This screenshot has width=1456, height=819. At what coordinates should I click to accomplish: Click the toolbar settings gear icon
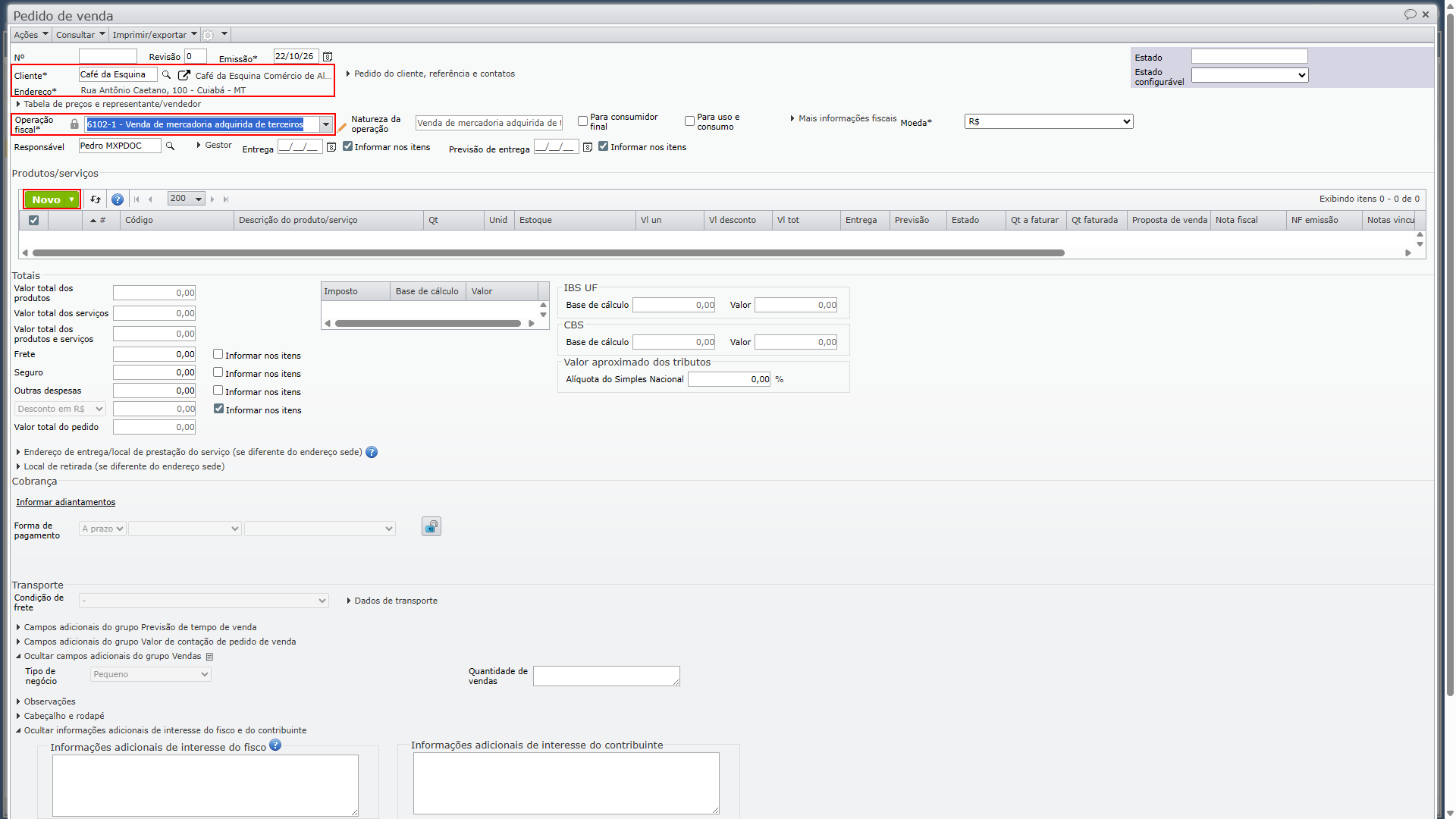point(208,35)
